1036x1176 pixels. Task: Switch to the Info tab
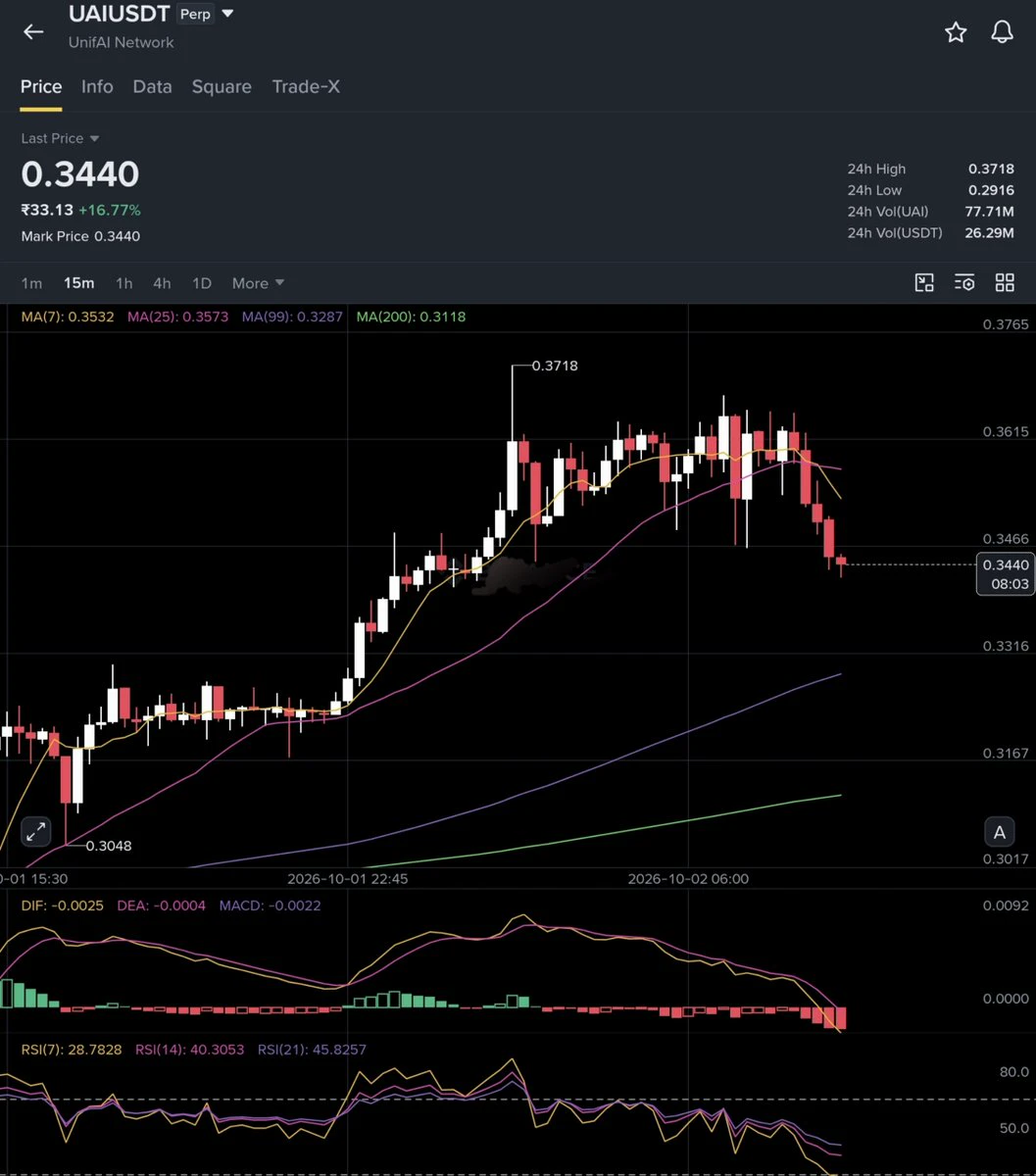[97, 86]
